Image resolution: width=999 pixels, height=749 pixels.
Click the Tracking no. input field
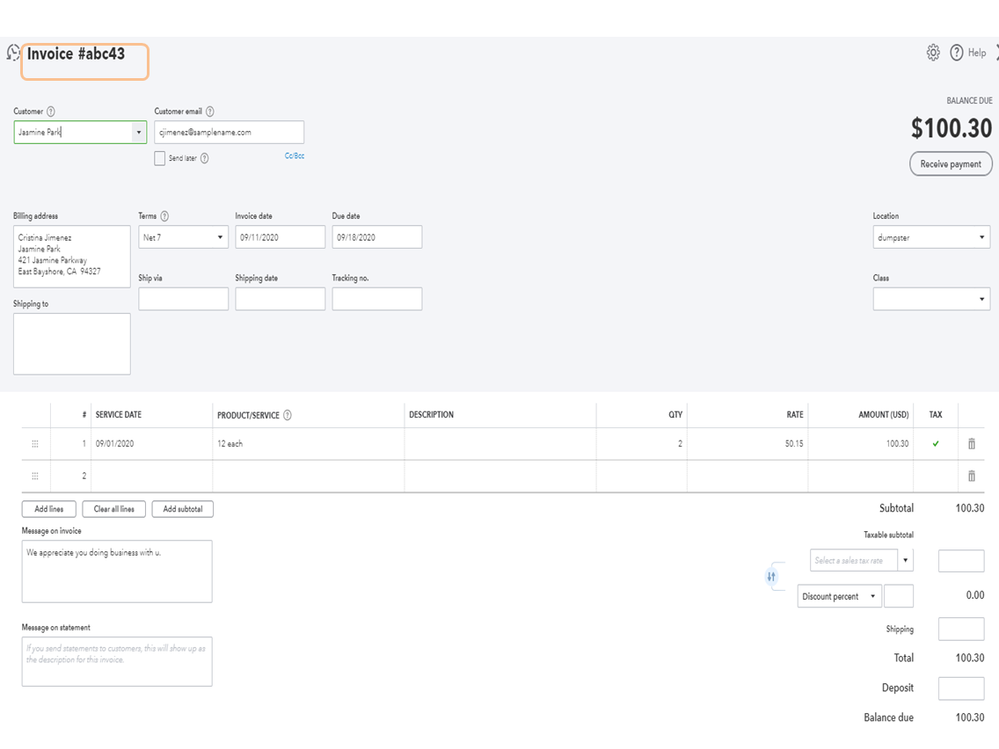pos(377,299)
